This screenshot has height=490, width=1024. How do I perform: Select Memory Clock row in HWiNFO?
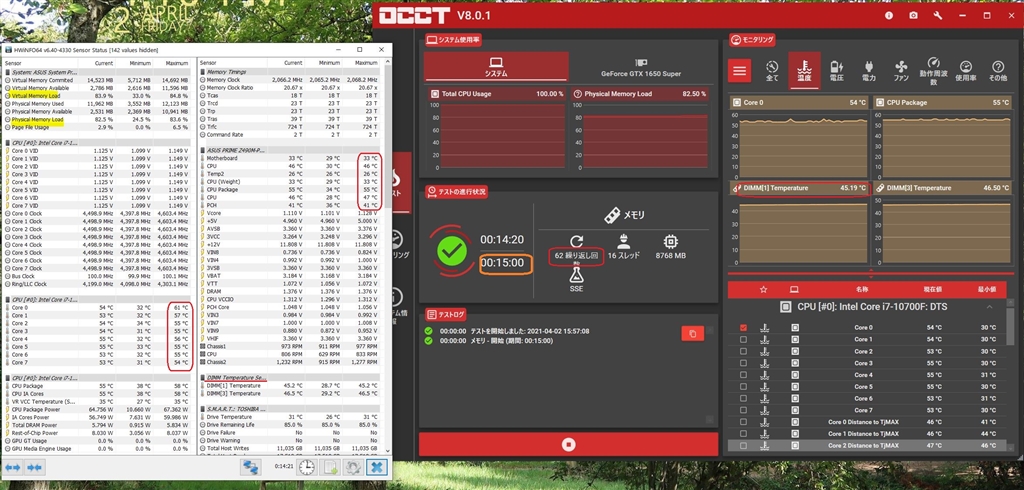(291, 79)
